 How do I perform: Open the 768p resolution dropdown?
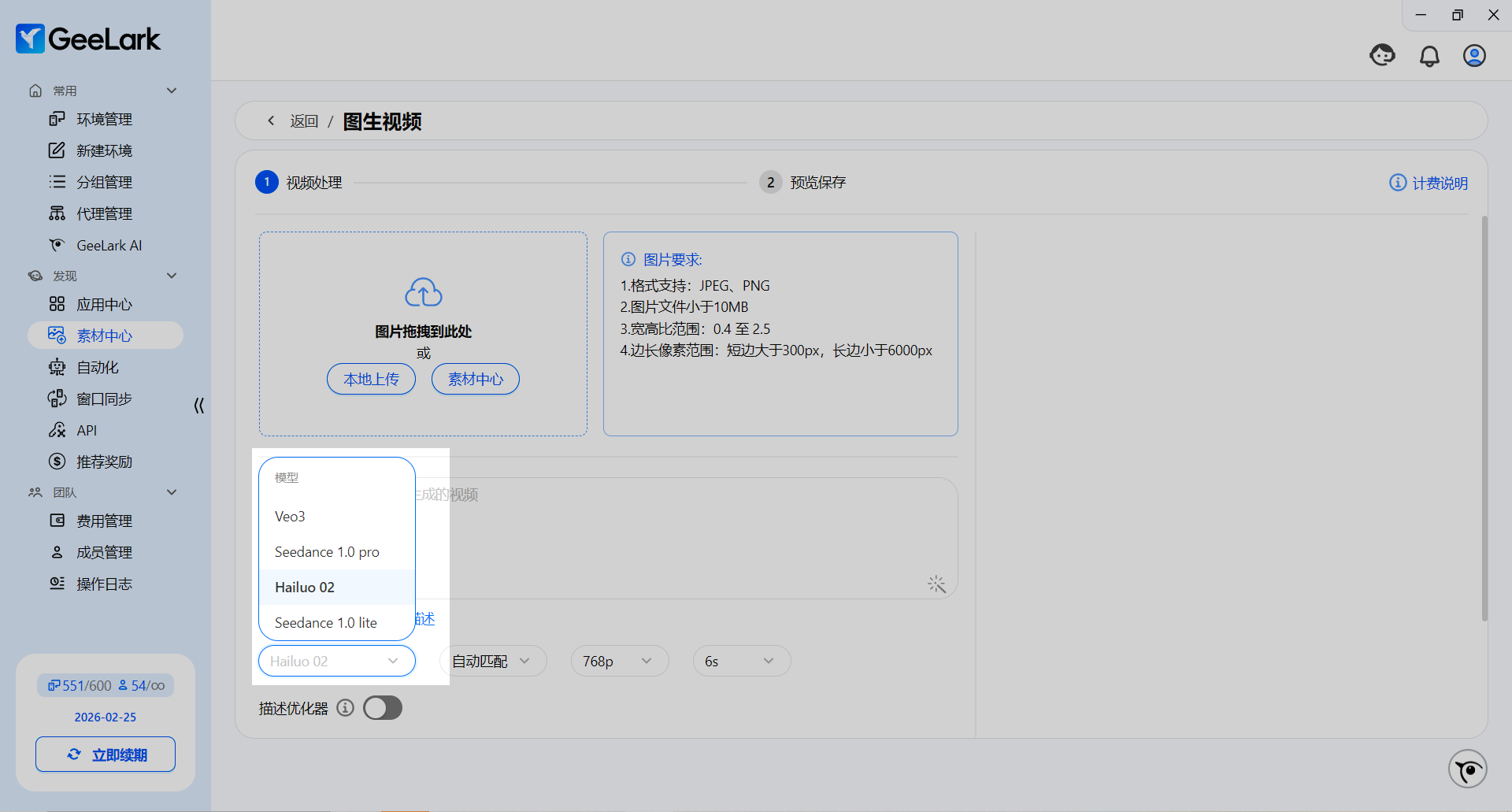click(620, 661)
